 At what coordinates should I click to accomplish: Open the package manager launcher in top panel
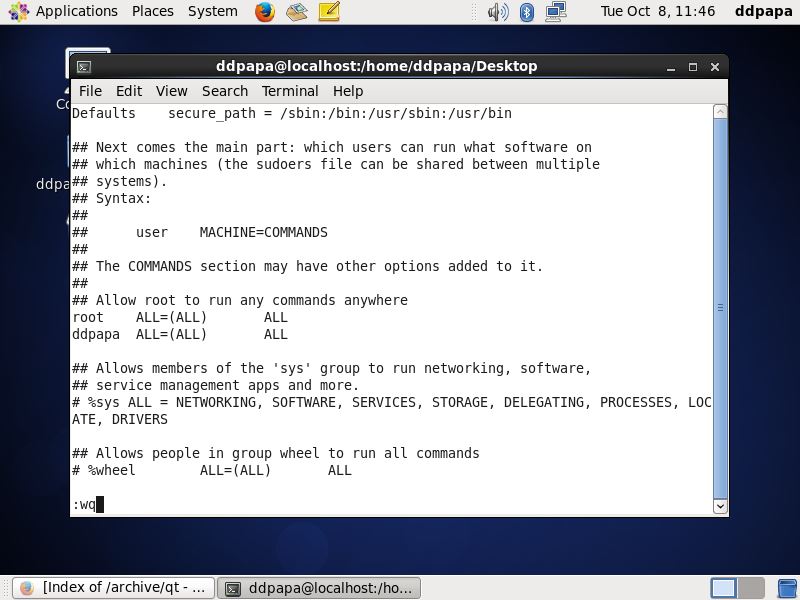[295, 12]
